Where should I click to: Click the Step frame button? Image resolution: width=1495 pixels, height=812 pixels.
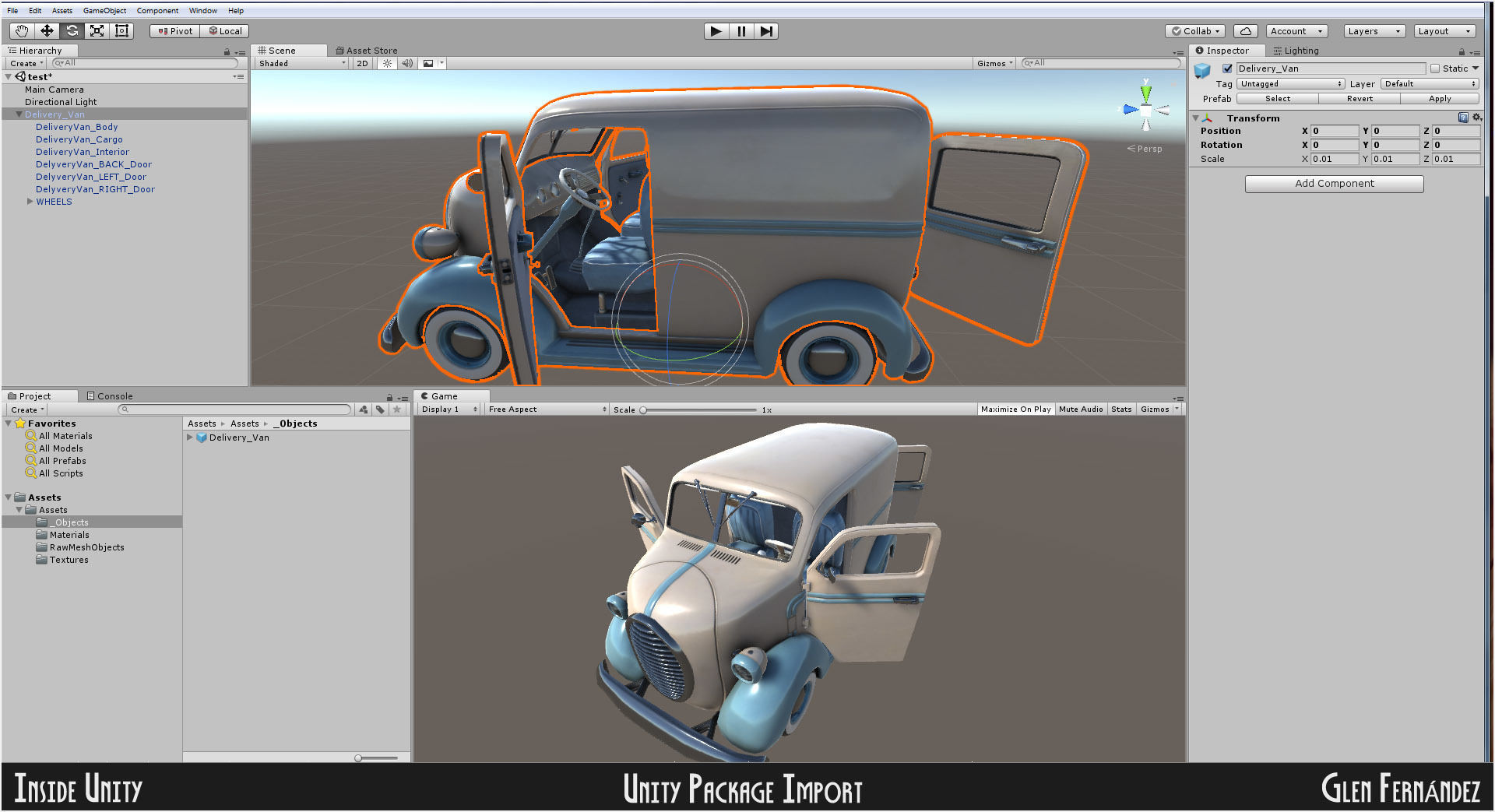766,31
